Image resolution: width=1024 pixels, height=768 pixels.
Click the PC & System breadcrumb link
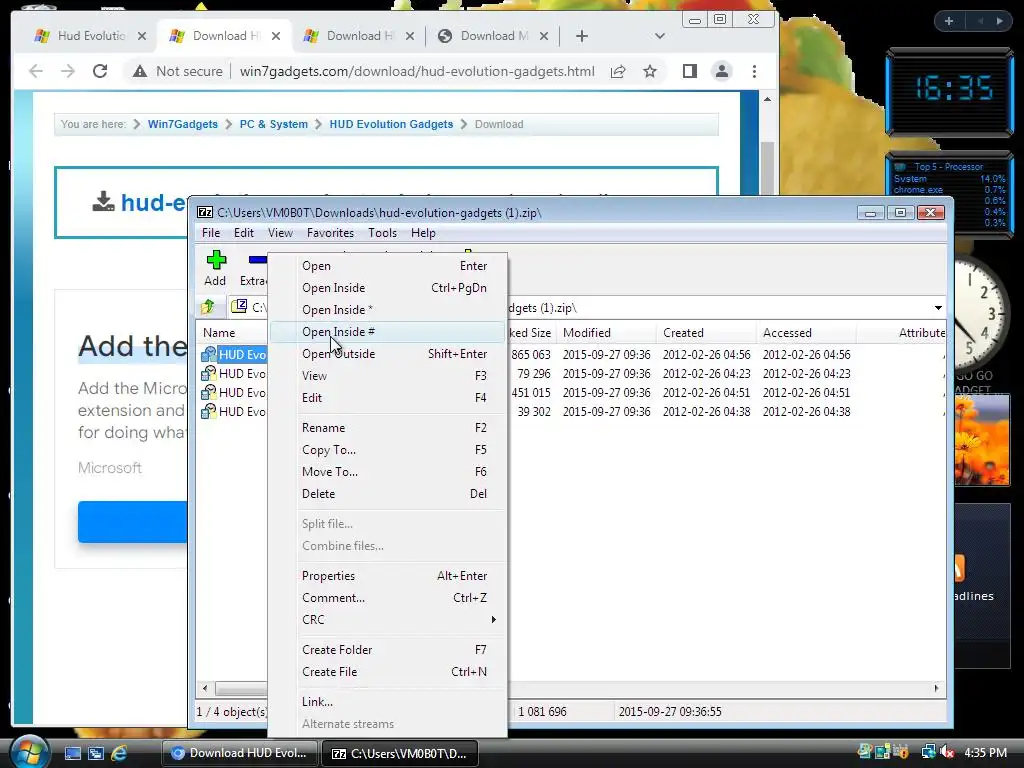274,124
